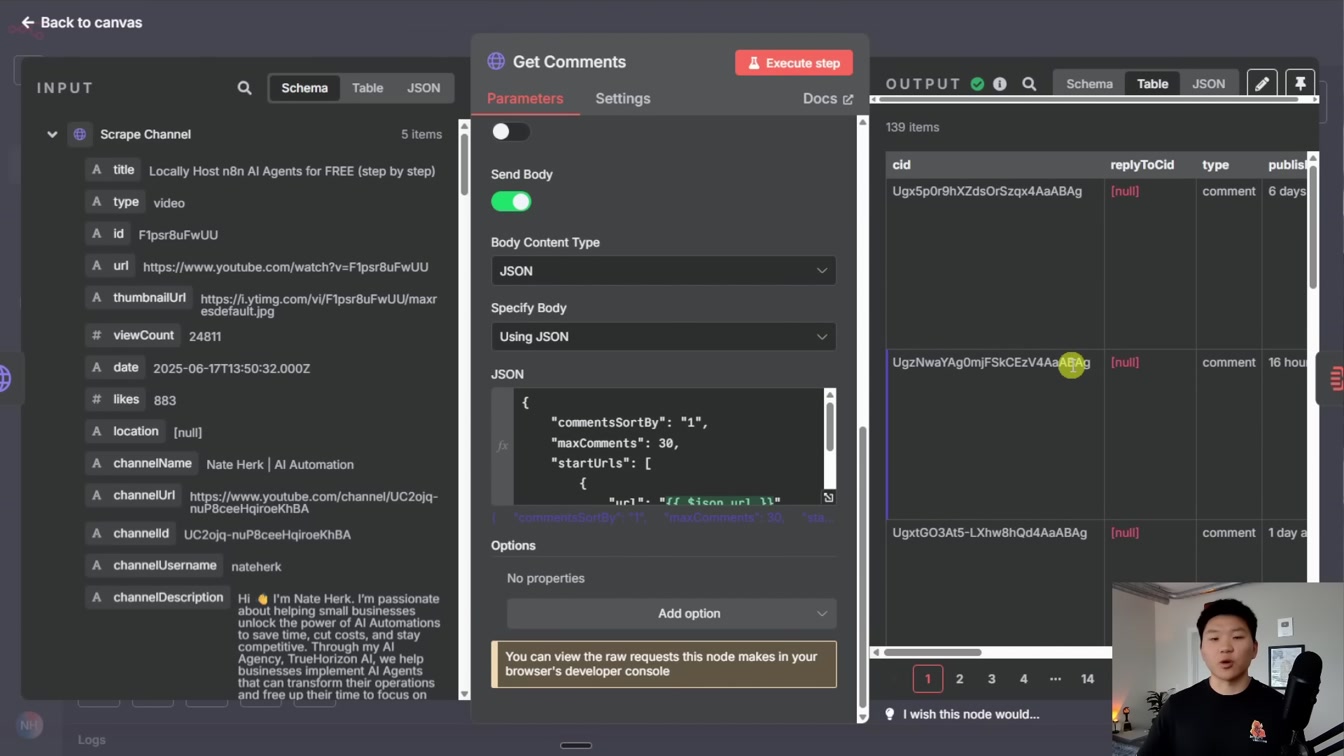Click the cid column header
This screenshot has width=1344, height=756.
click(995, 165)
